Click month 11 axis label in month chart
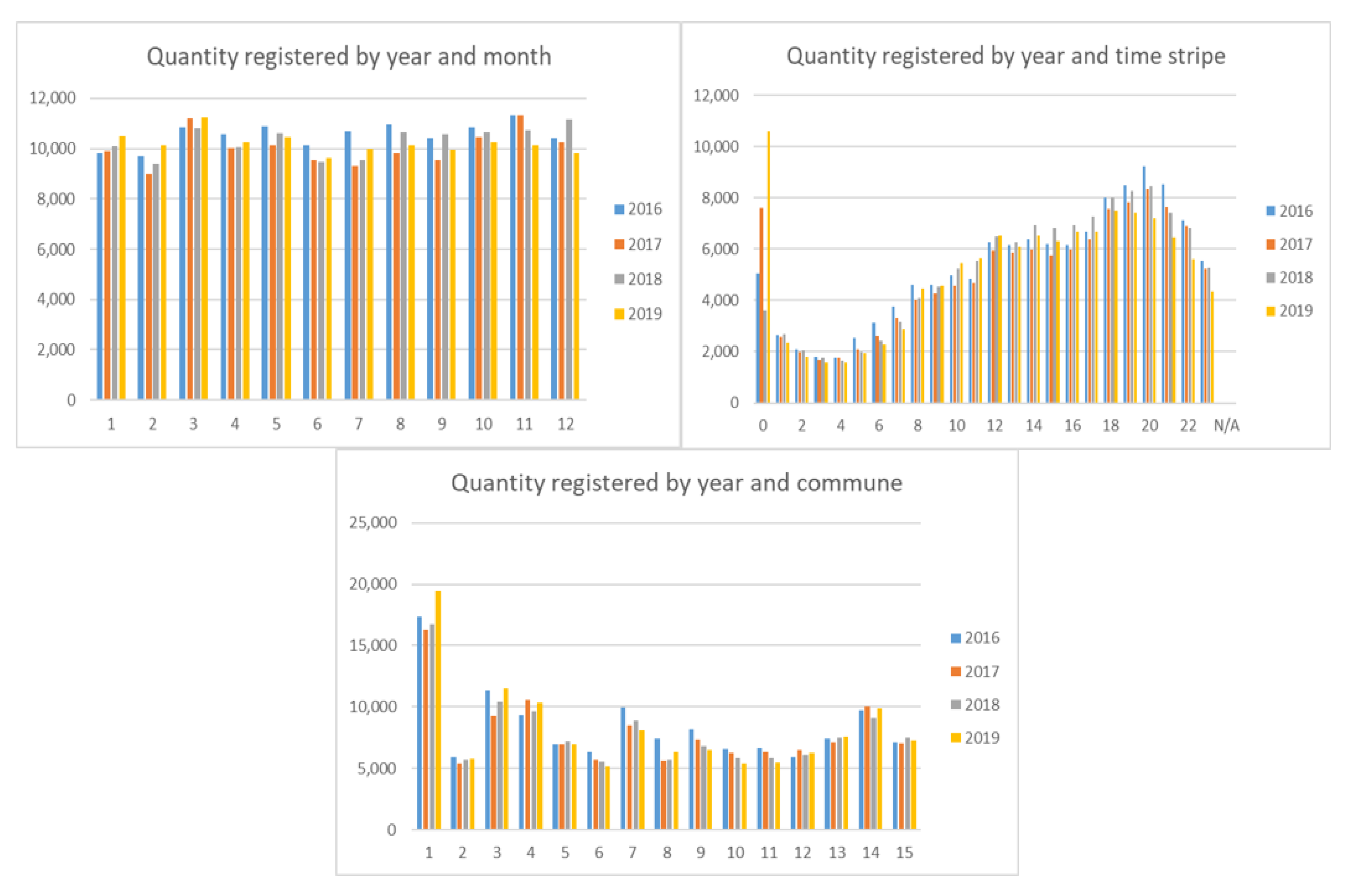 tap(524, 424)
